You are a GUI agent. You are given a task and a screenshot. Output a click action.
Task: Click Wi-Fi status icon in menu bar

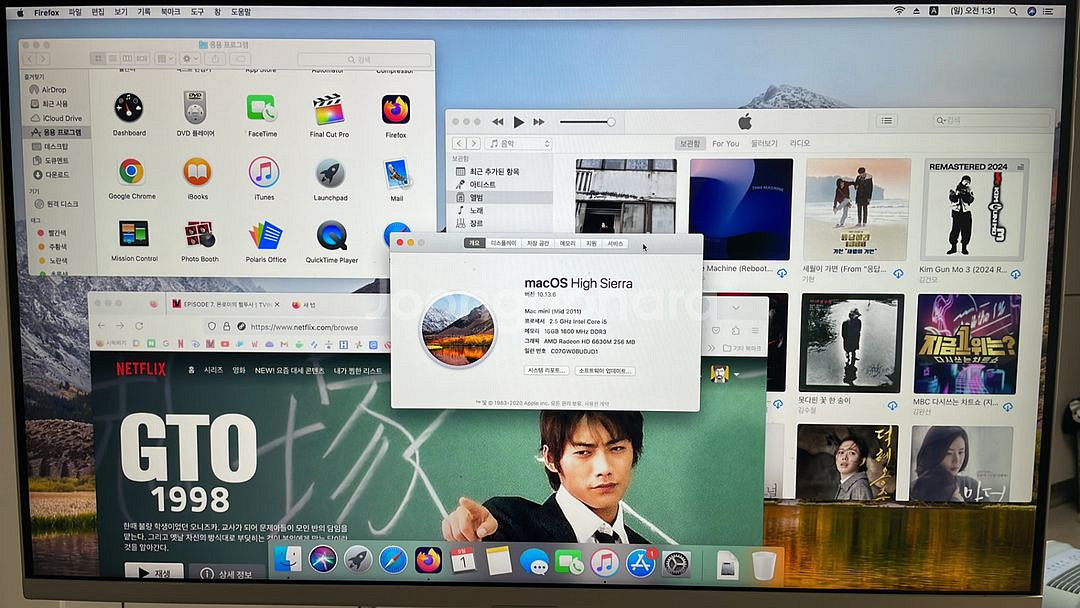[x=899, y=11]
